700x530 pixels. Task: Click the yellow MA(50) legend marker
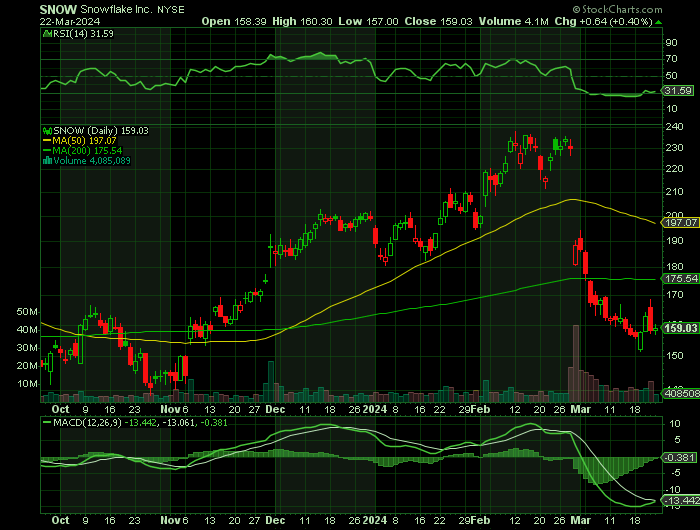tap(44, 140)
